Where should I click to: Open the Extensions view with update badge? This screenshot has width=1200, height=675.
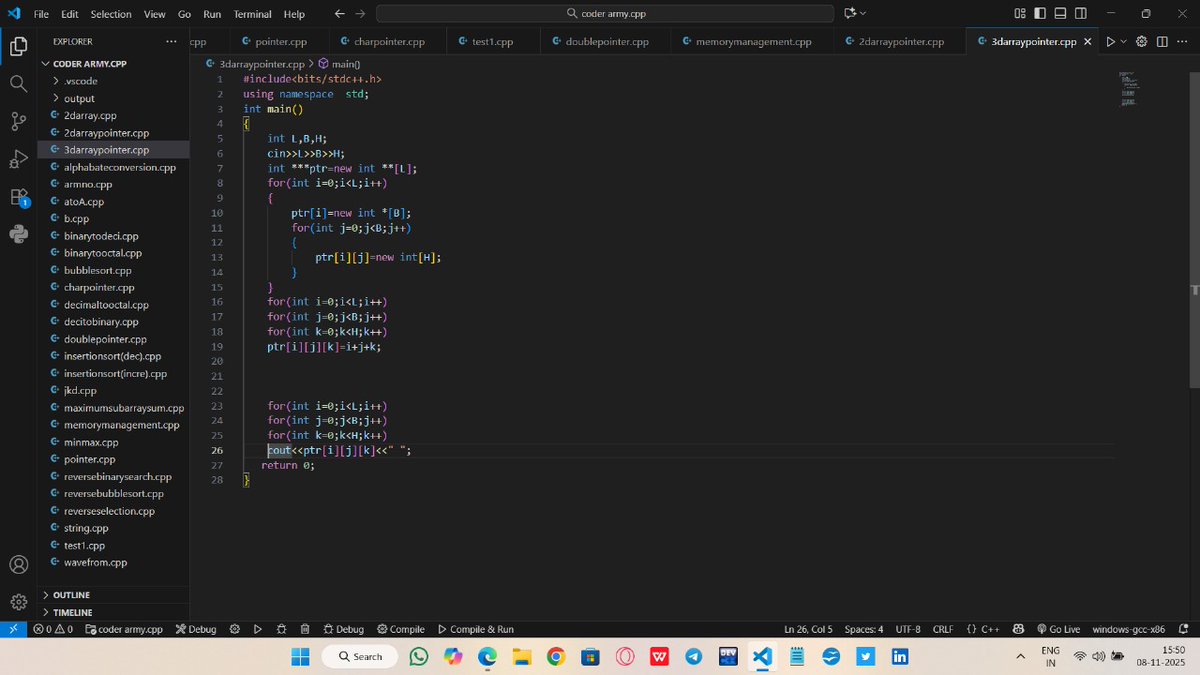click(x=18, y=197)
